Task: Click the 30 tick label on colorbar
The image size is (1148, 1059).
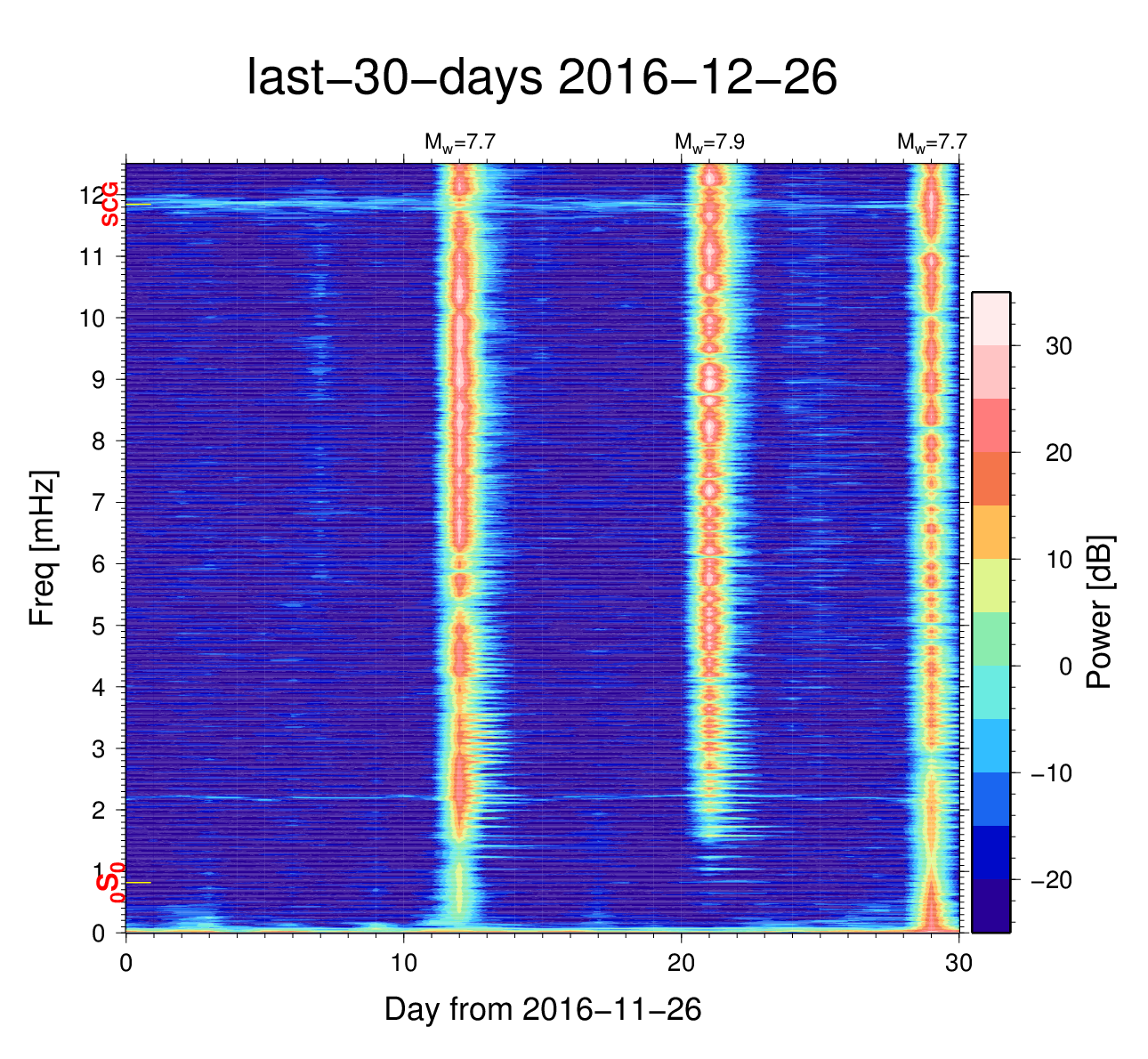Action: point(1058,346)
